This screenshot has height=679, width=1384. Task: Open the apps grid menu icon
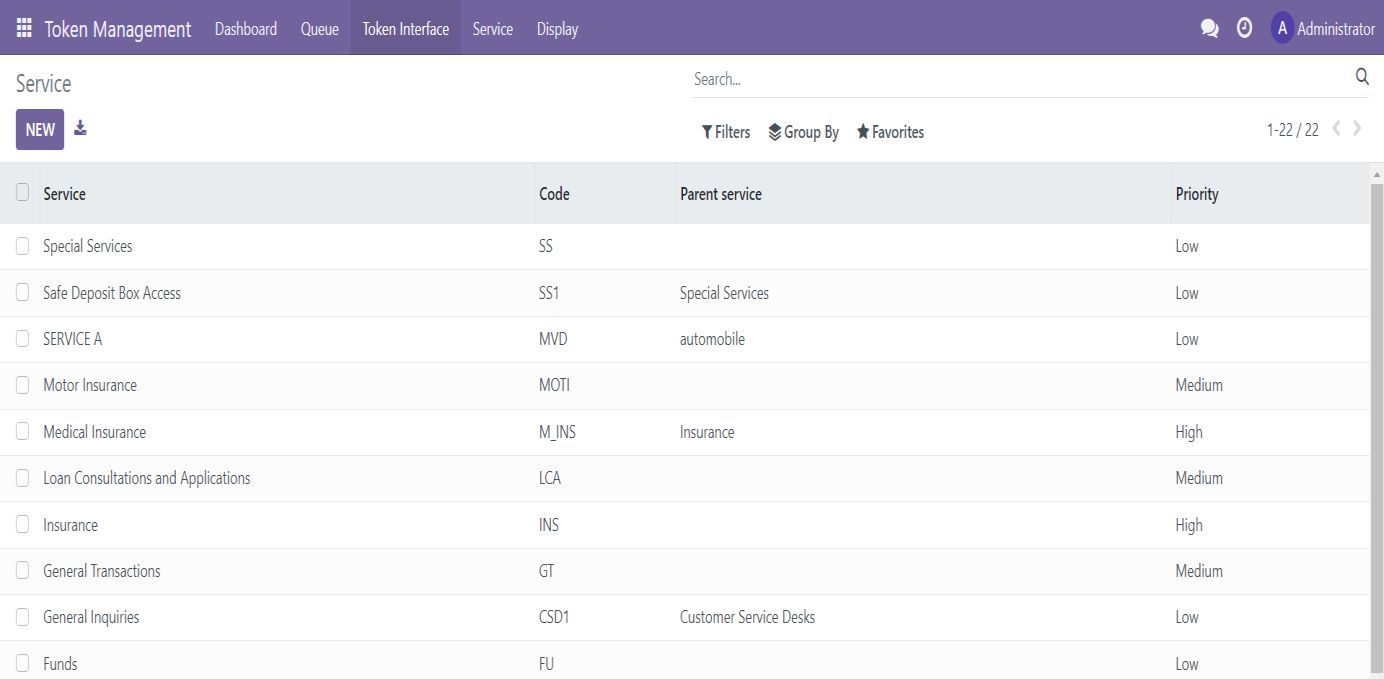24,28
